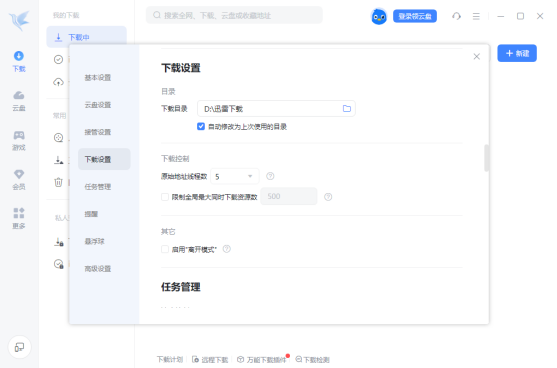This screenshot has height=368, width=557.
Task: Open 远程下载 remote download
Action: pyautogui.click(x=210, y=359)
